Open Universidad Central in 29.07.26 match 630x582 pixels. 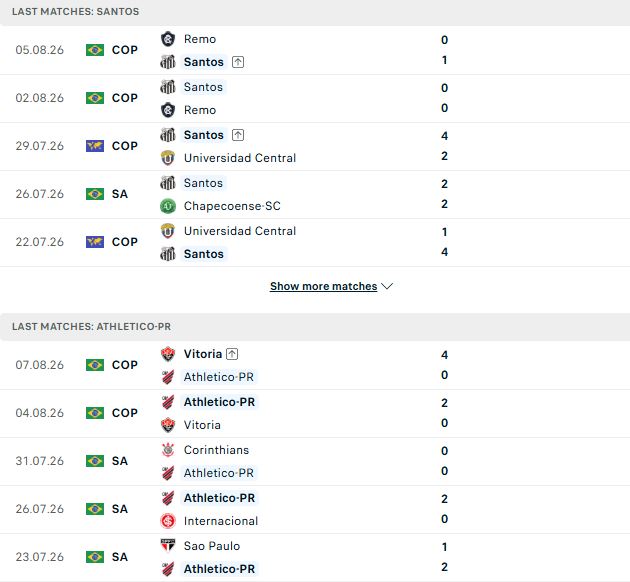pyautogui.click(x=240, y=158)
